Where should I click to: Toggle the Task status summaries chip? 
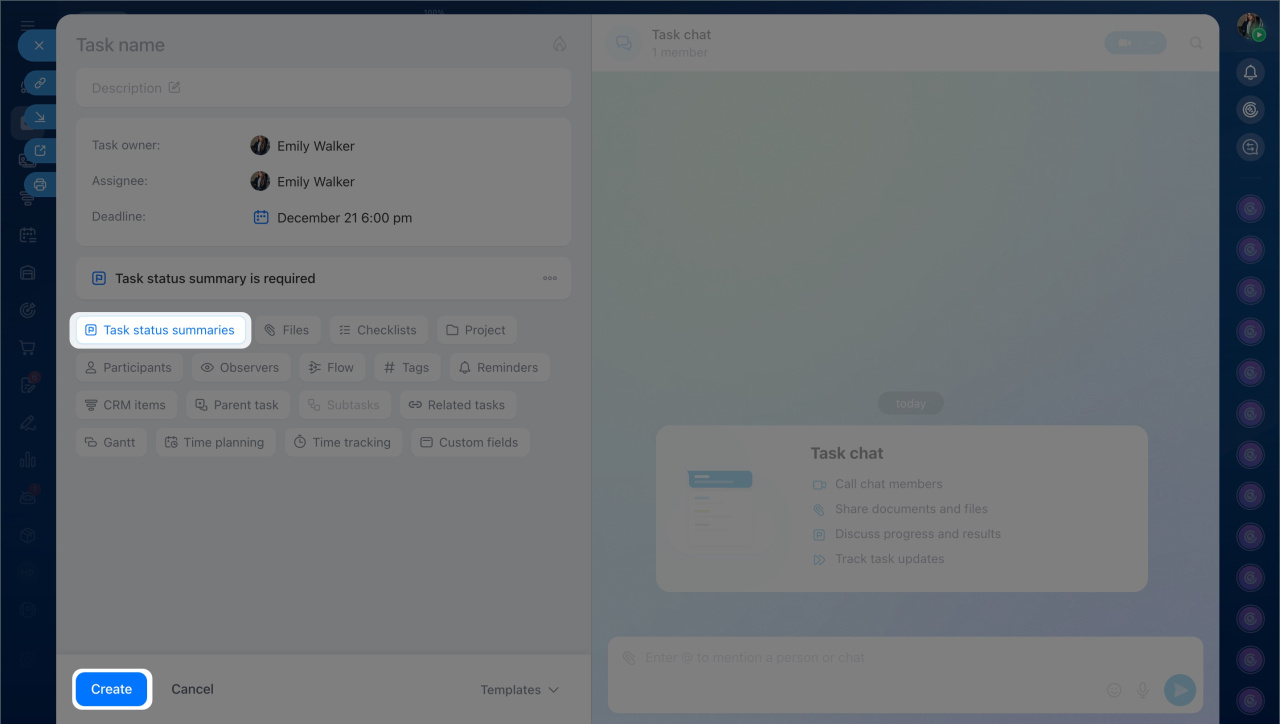160,330
